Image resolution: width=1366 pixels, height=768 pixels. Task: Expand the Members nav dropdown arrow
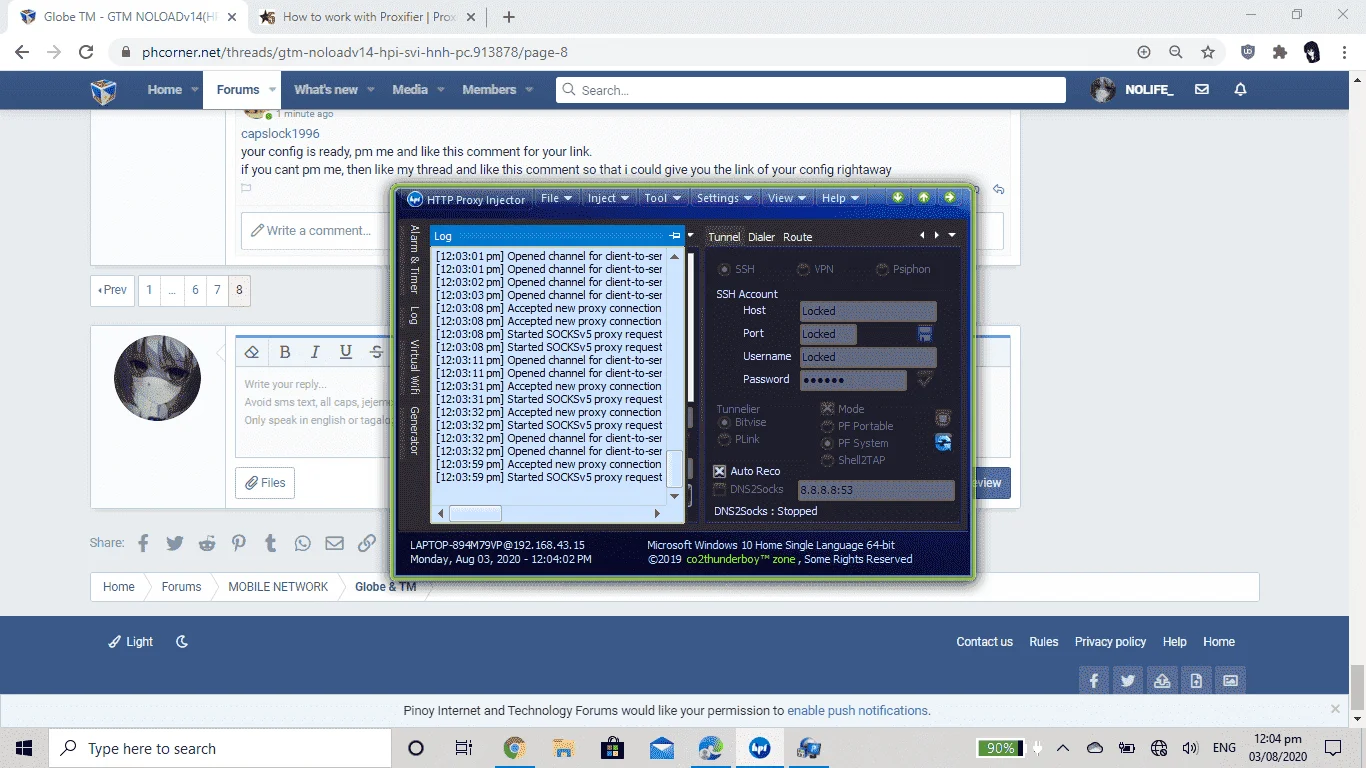coord(529,90)
